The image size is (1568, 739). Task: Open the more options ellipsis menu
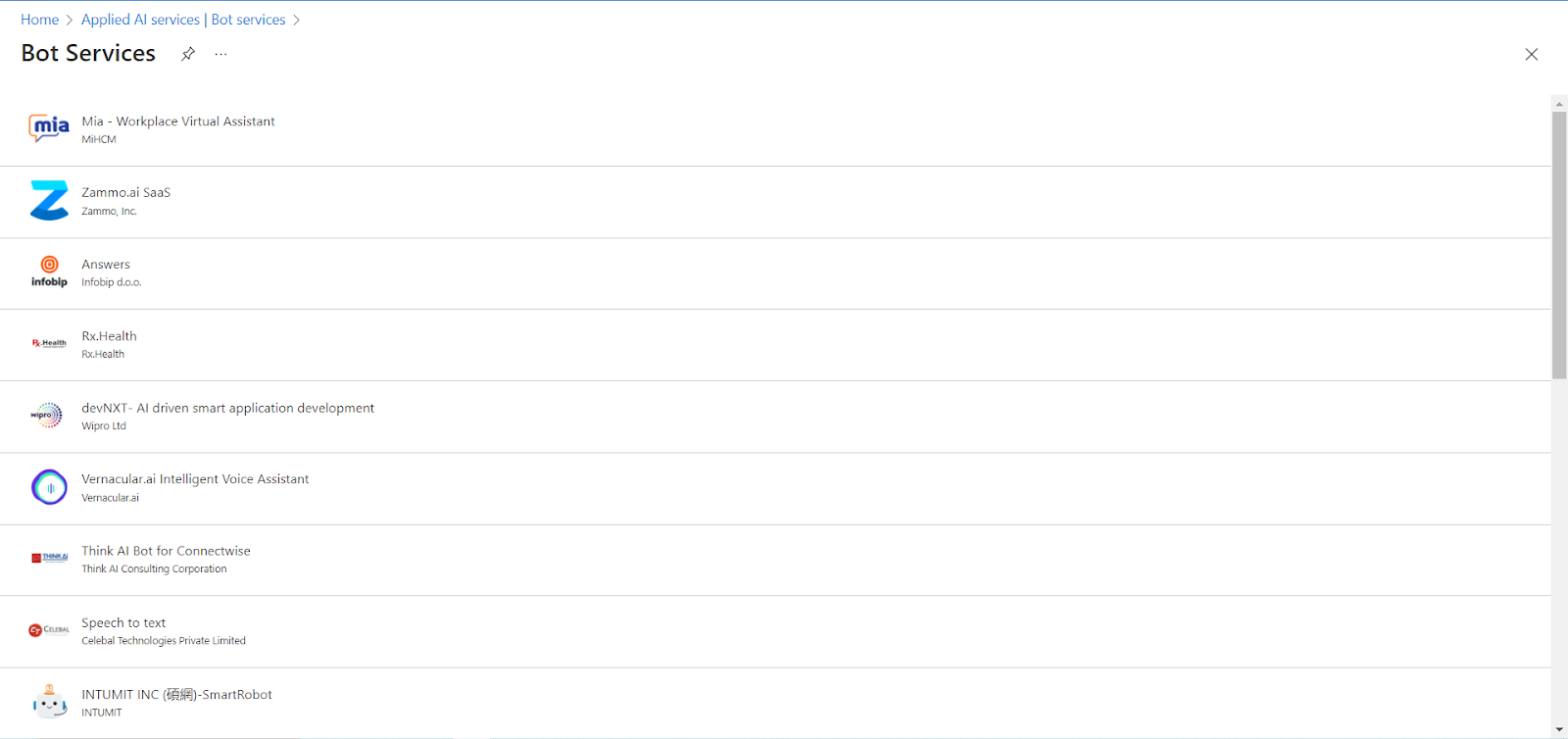[221, 54]
